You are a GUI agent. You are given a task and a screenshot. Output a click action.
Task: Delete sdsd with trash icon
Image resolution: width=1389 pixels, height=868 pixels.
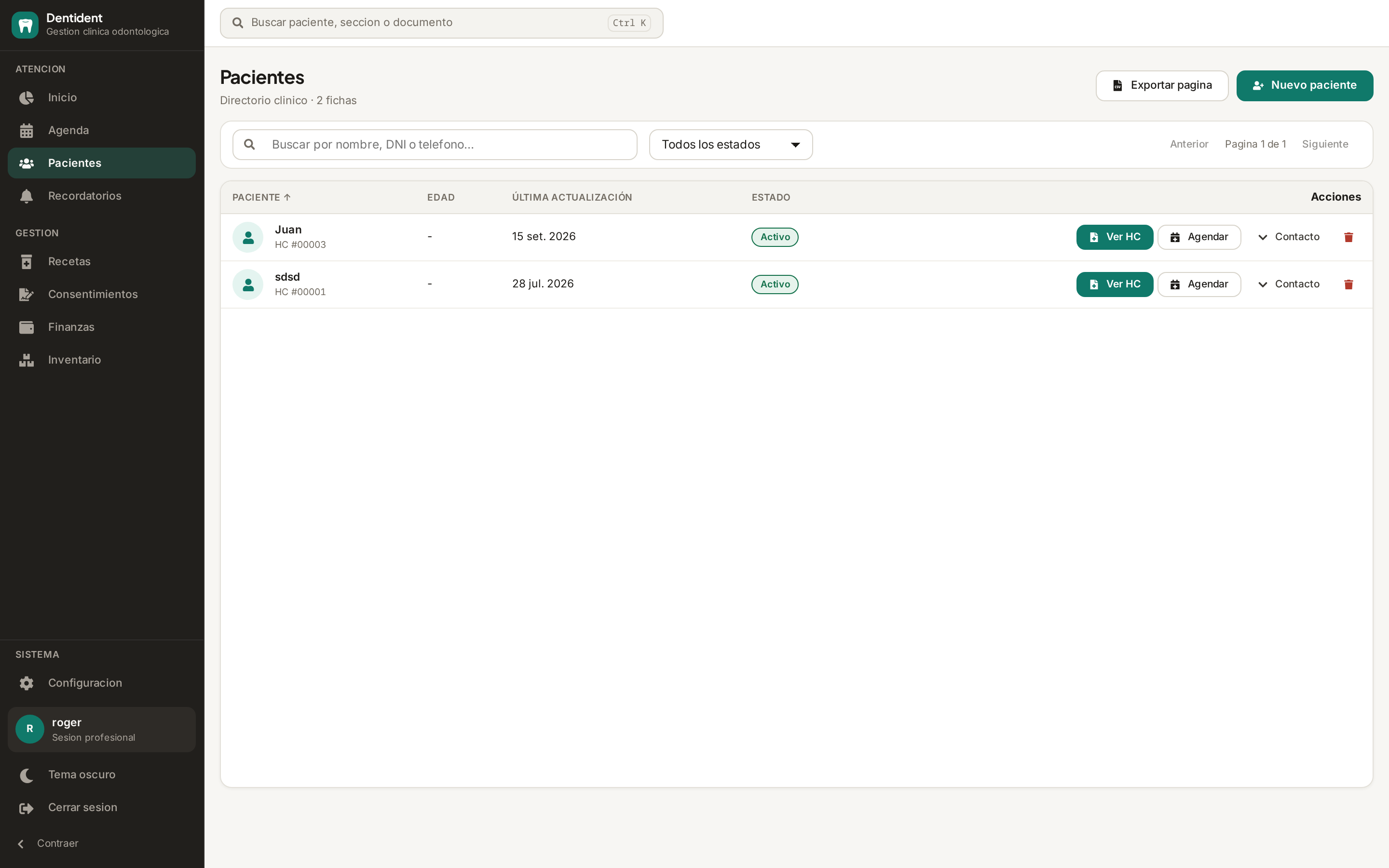(x=1348, y=284)
